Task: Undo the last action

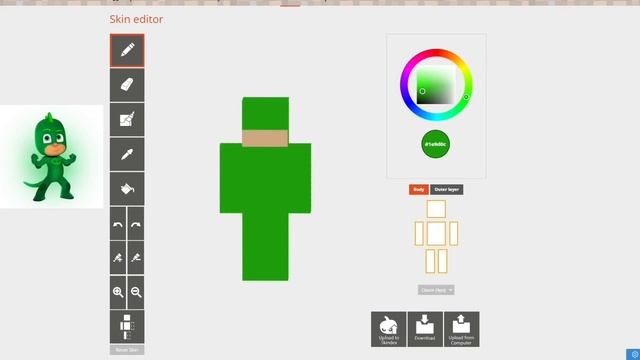Action: pyautogui.click(x=118, y=224)
